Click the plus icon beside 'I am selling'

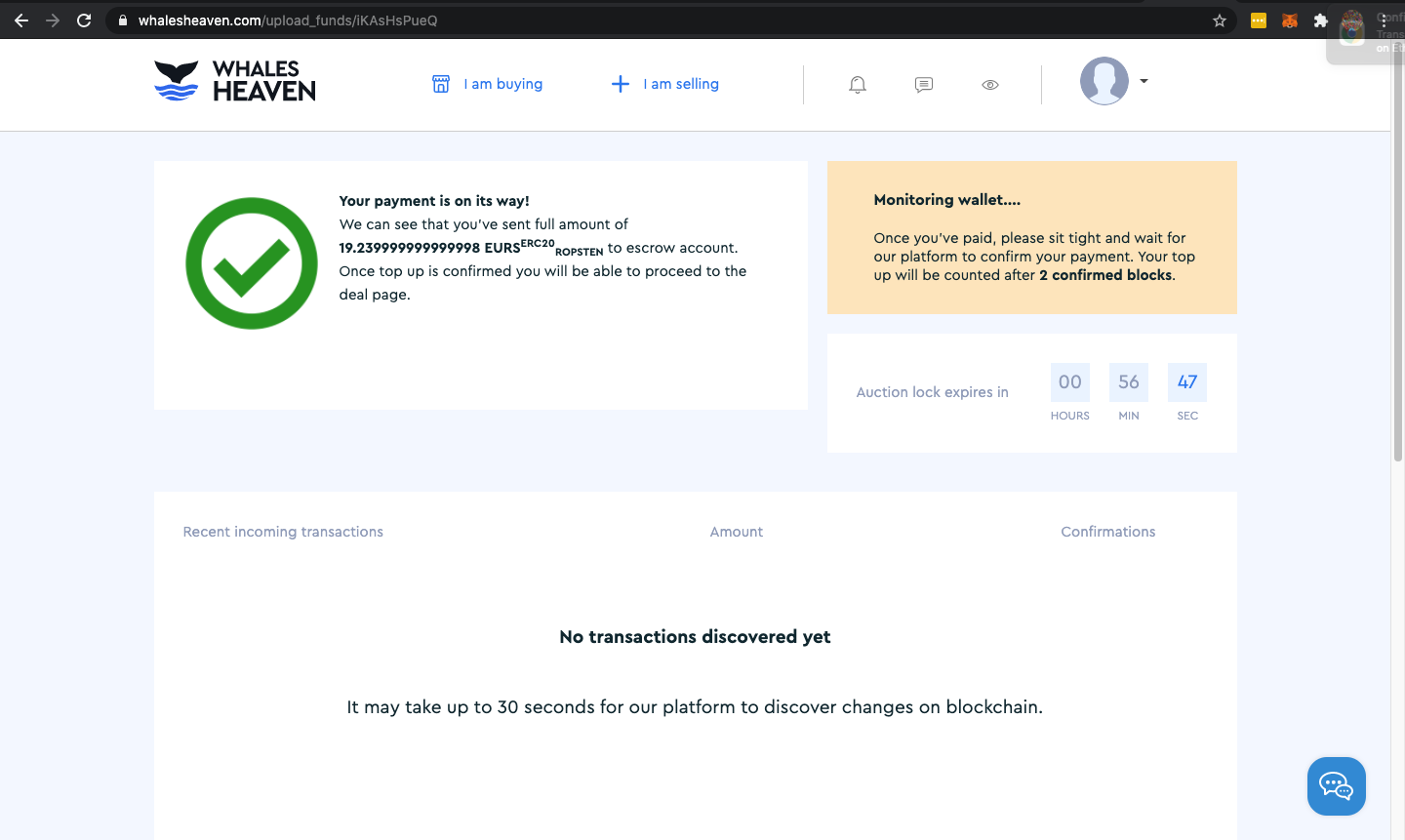tap(621, 84)
